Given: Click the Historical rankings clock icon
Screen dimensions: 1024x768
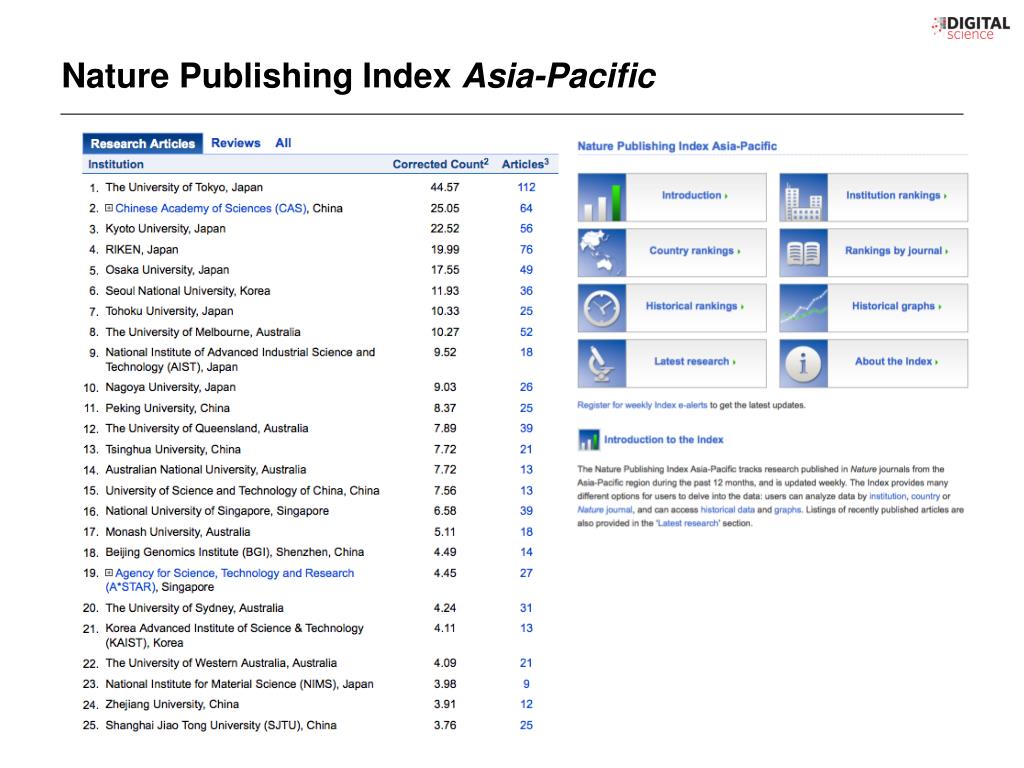Looking at the screenshot, I should click(x=601, y=308).
